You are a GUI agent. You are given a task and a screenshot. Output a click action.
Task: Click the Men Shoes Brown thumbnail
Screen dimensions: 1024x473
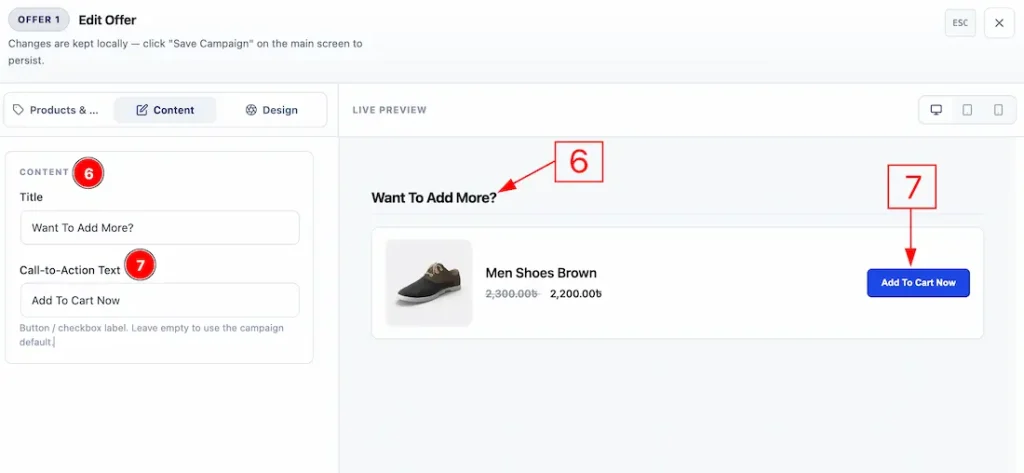click(x=429, y=283)
